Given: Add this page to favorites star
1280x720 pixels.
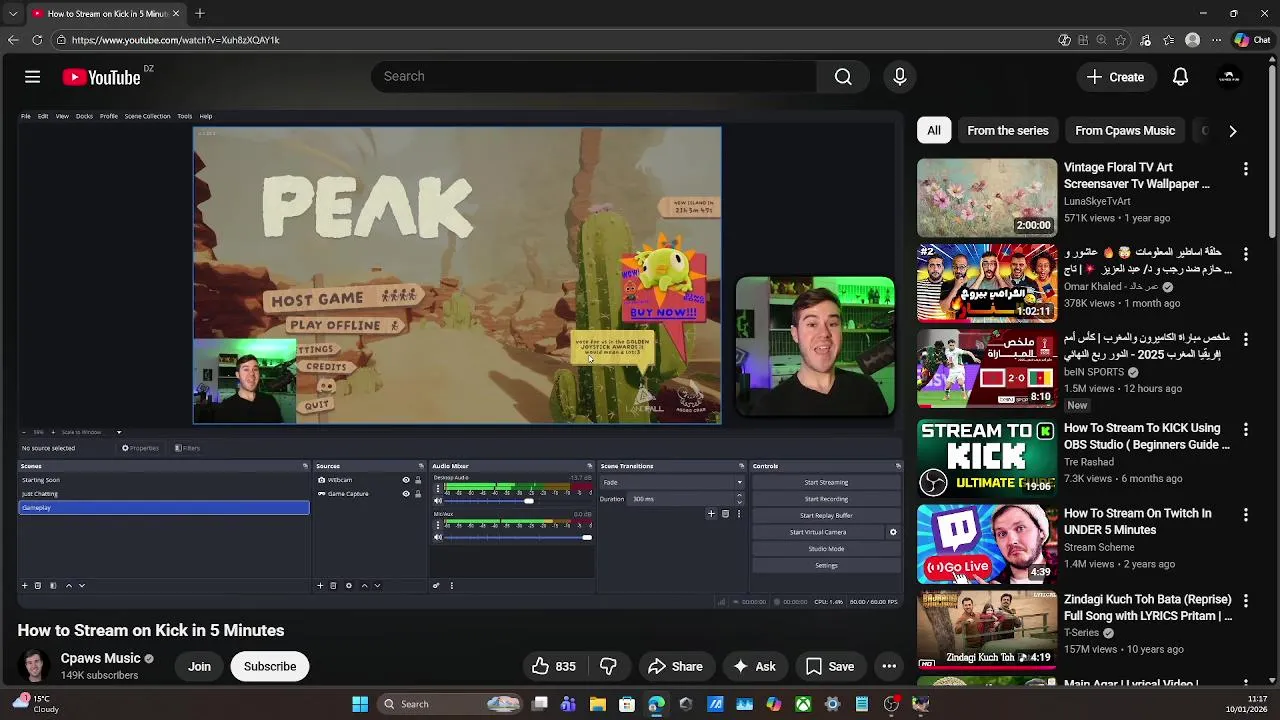Looking at the screenshot, I should (x=1120, y=40).
